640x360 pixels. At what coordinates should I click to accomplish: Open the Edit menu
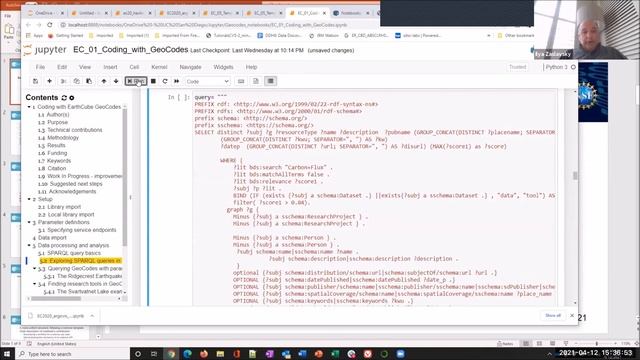point(62,67)
